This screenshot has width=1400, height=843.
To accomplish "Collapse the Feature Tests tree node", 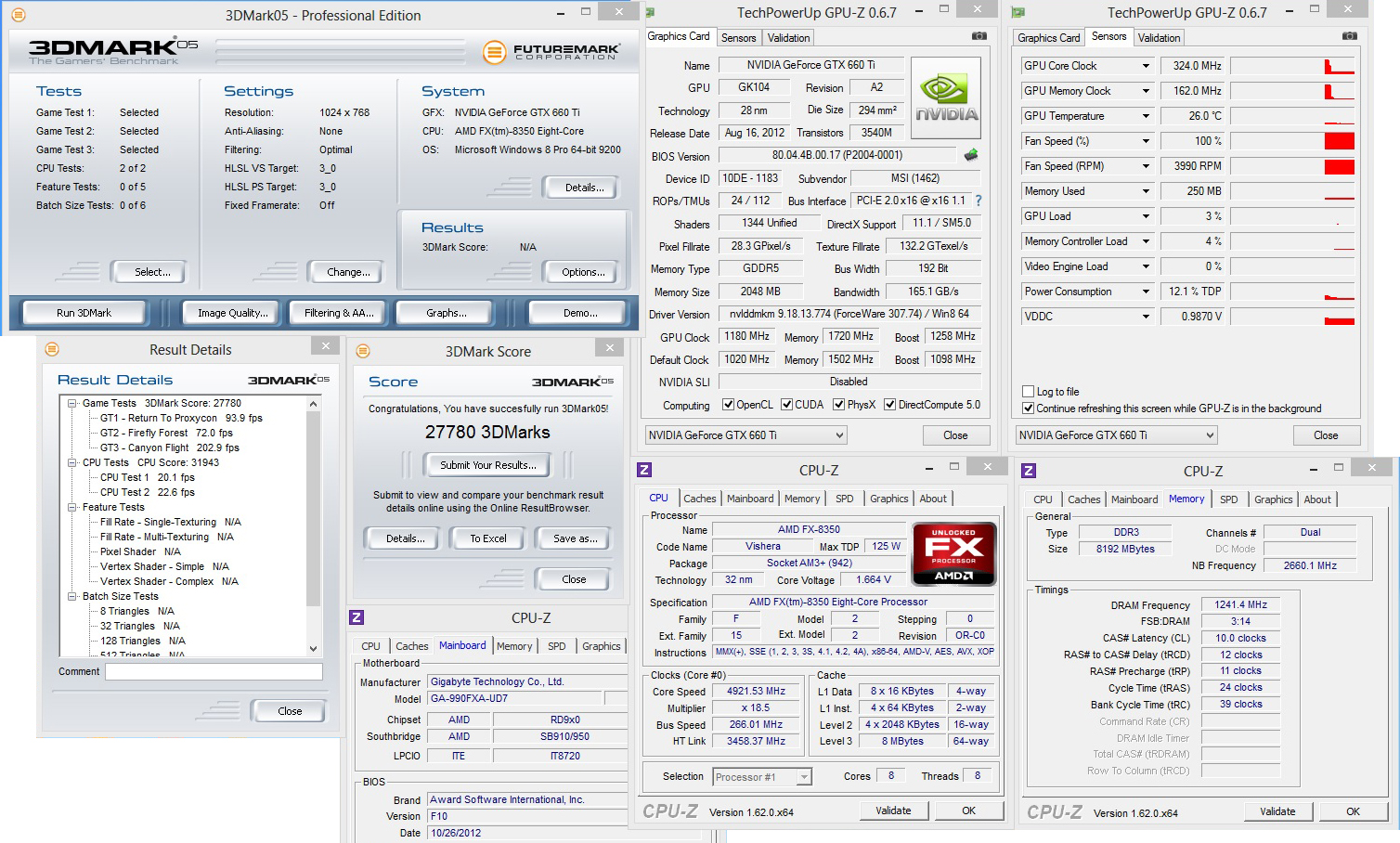I will pyautogui.click(x=72, y=507).
